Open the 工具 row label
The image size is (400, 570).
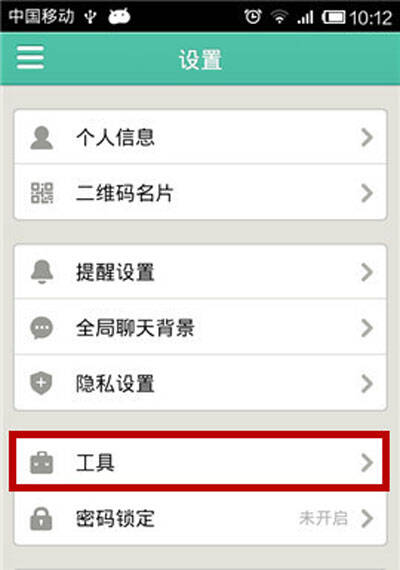(x=95, y=463)
